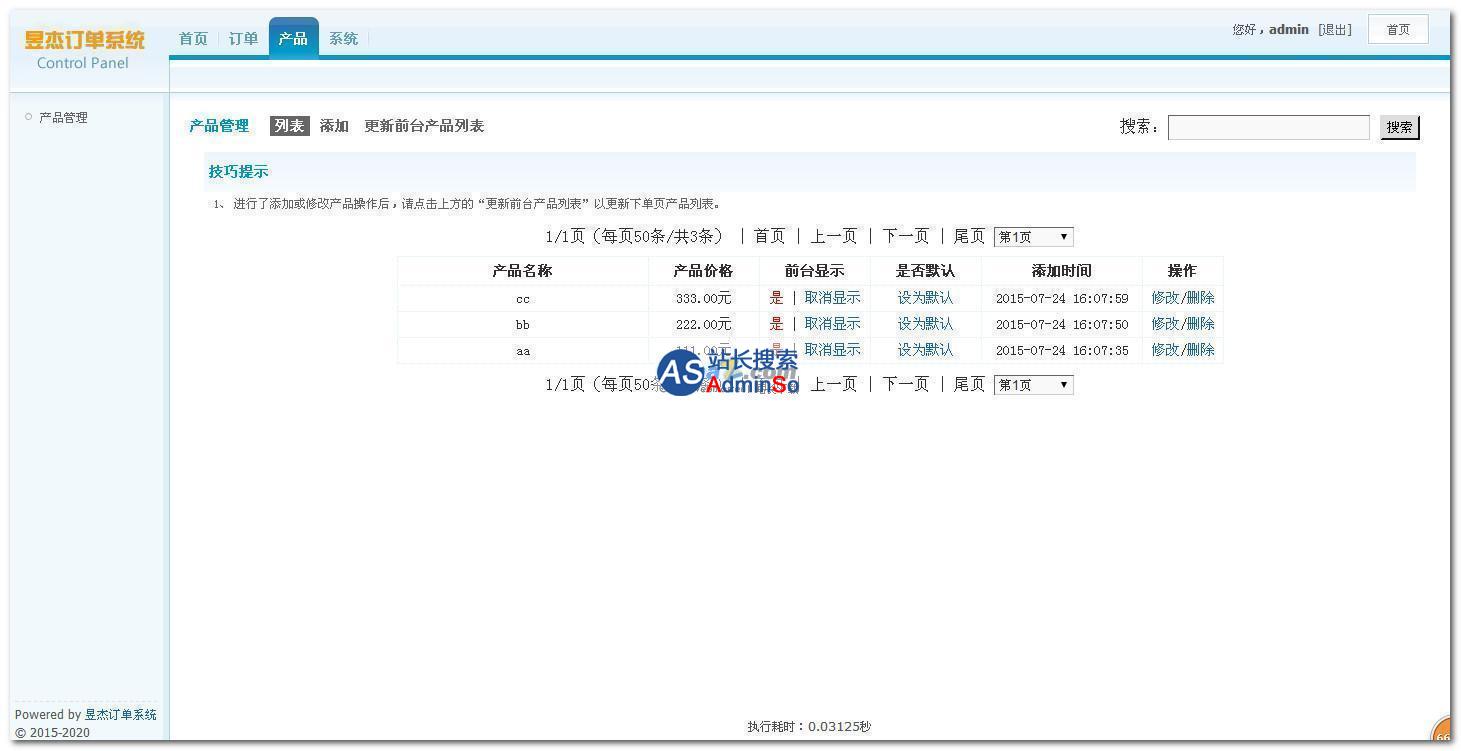Open the 系统 navigation tab
The image size is (1461, 751).
coord(343,39)
